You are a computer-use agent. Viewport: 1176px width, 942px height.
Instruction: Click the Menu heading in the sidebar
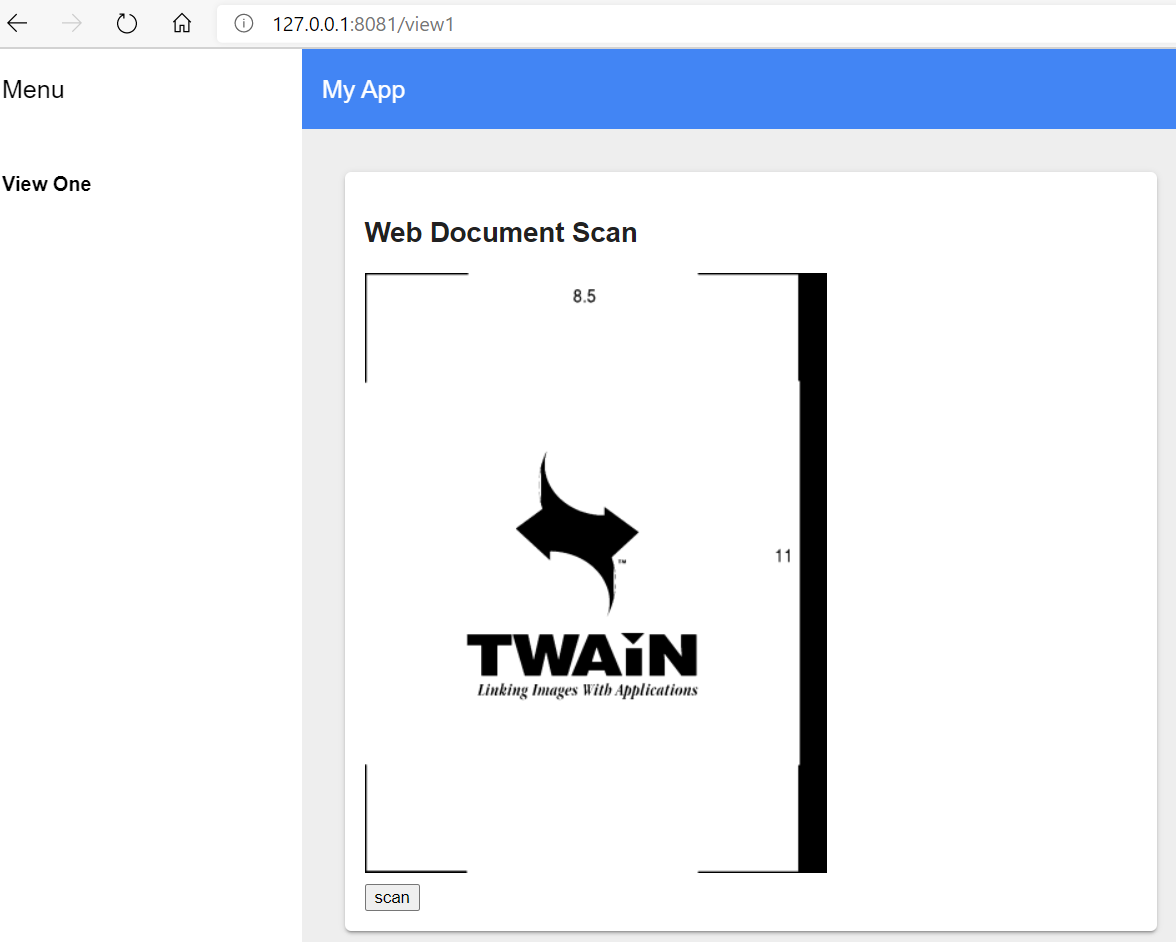[33, 89]
